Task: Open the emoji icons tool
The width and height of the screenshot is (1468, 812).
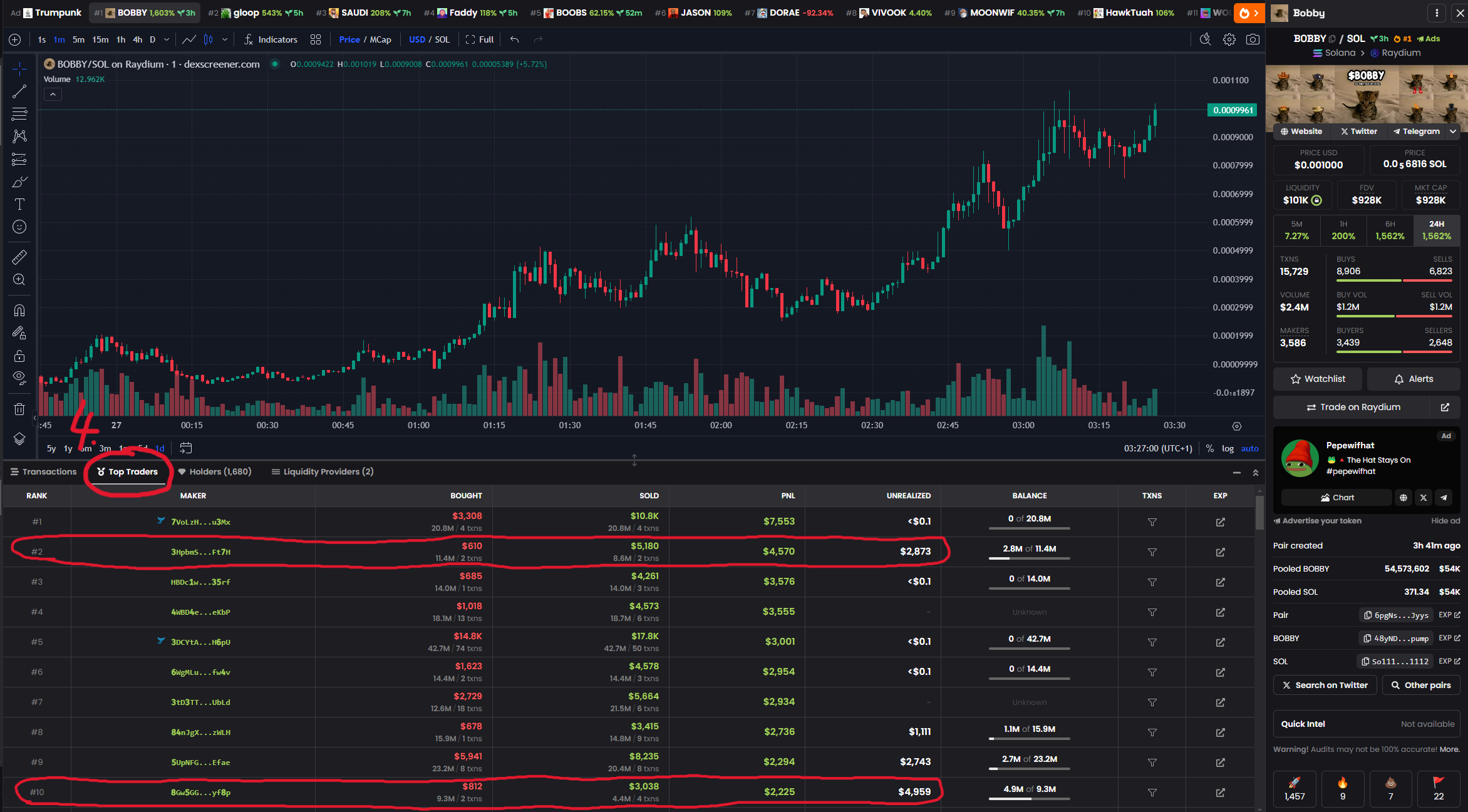Action: [x=19, y=227]
